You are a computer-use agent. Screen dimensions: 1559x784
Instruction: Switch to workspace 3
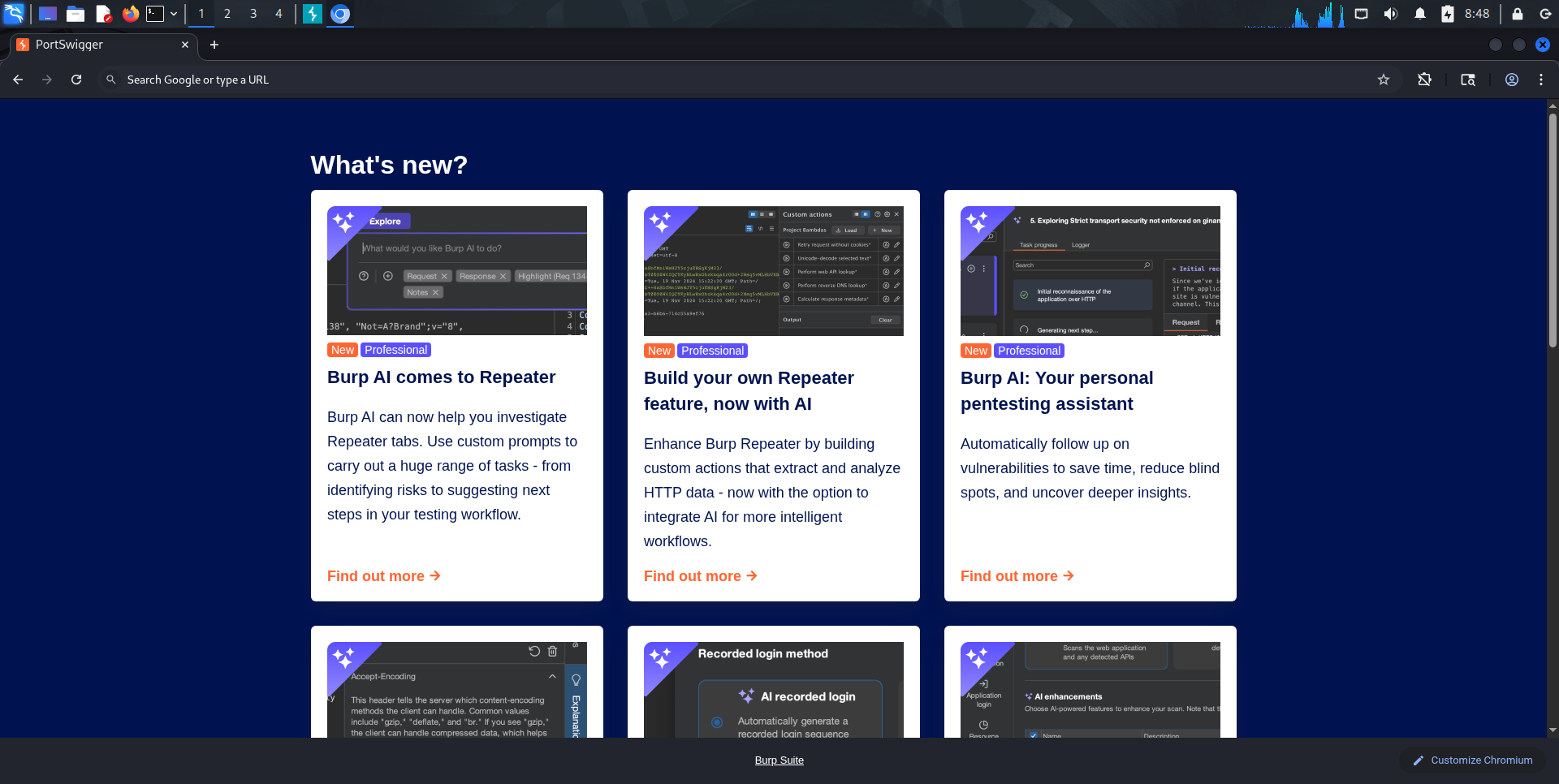pos(253,14)
